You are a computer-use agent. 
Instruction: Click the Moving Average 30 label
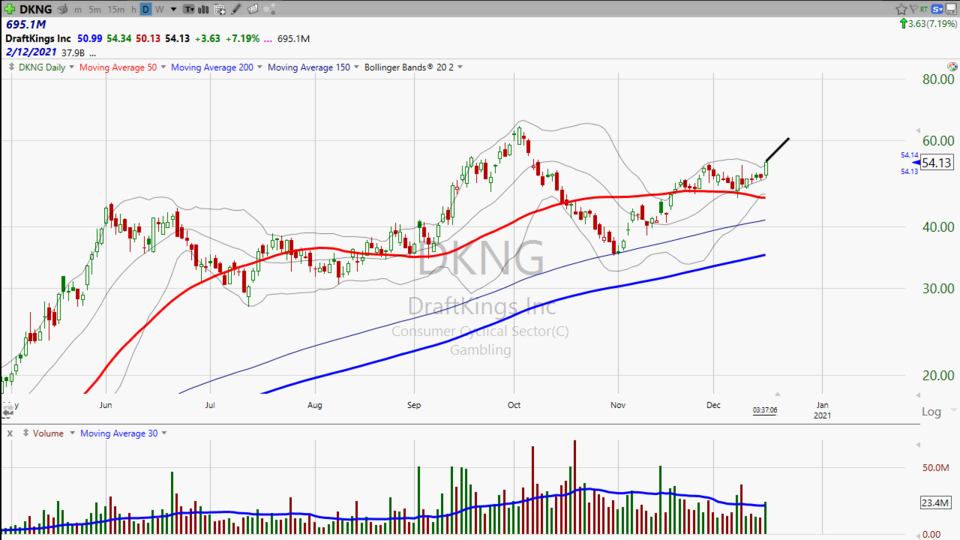pyautogui.click(x=119, y=433)
